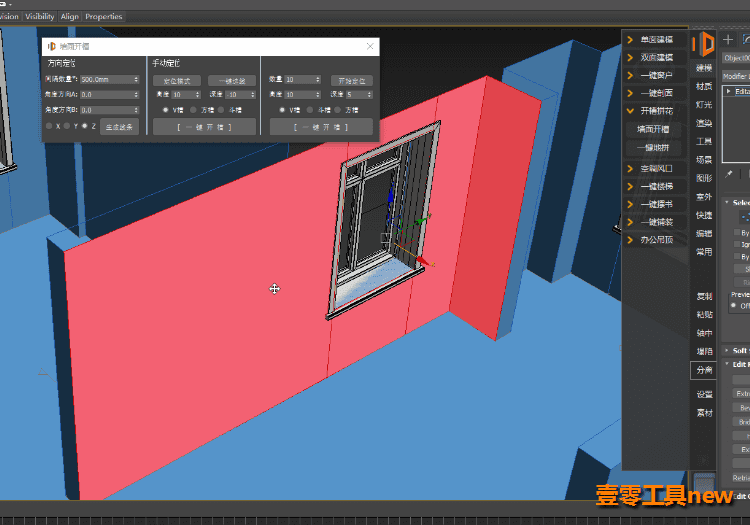This screenshot has height=525, width=750.
Task: Select the X axis radio button
Action: (x=49, y=126)
